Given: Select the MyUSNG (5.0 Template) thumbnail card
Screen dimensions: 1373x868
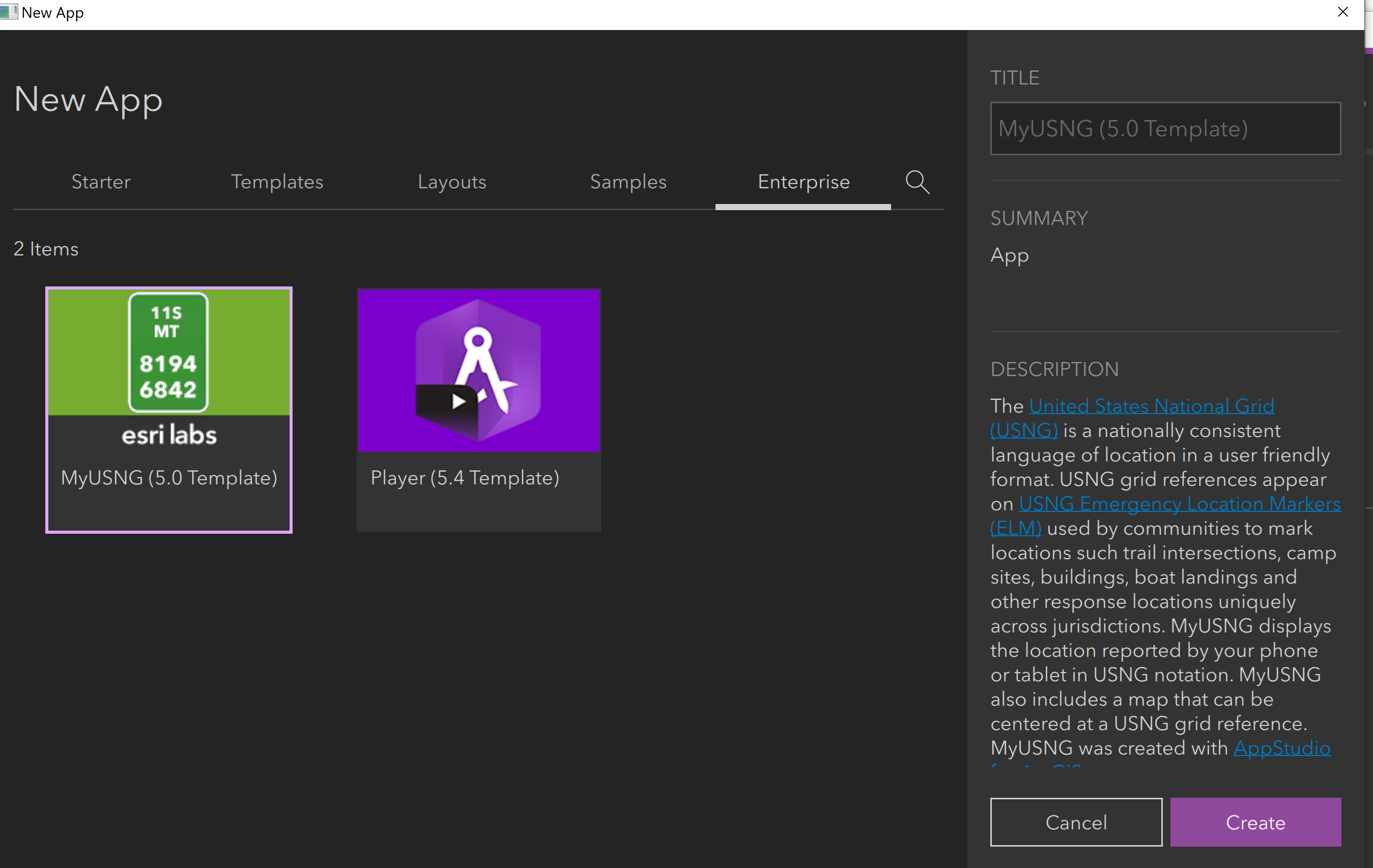Looking at the screenshot, I should (169, 410).
